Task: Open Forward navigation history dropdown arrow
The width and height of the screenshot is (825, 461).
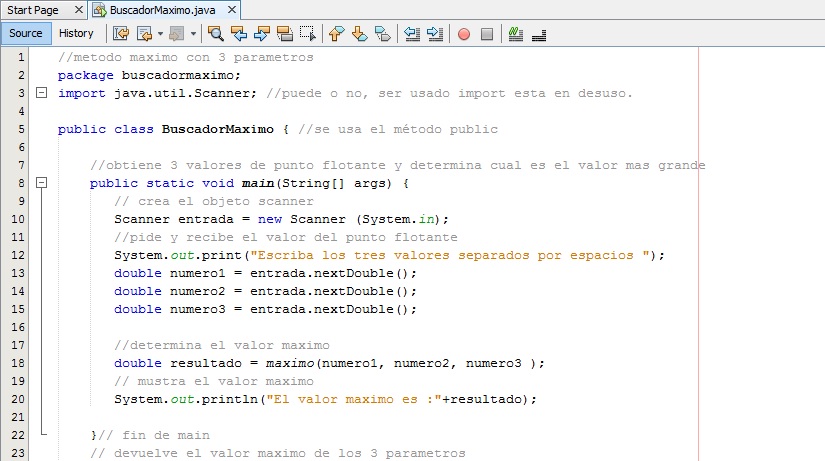Action: tap(194, 34)
